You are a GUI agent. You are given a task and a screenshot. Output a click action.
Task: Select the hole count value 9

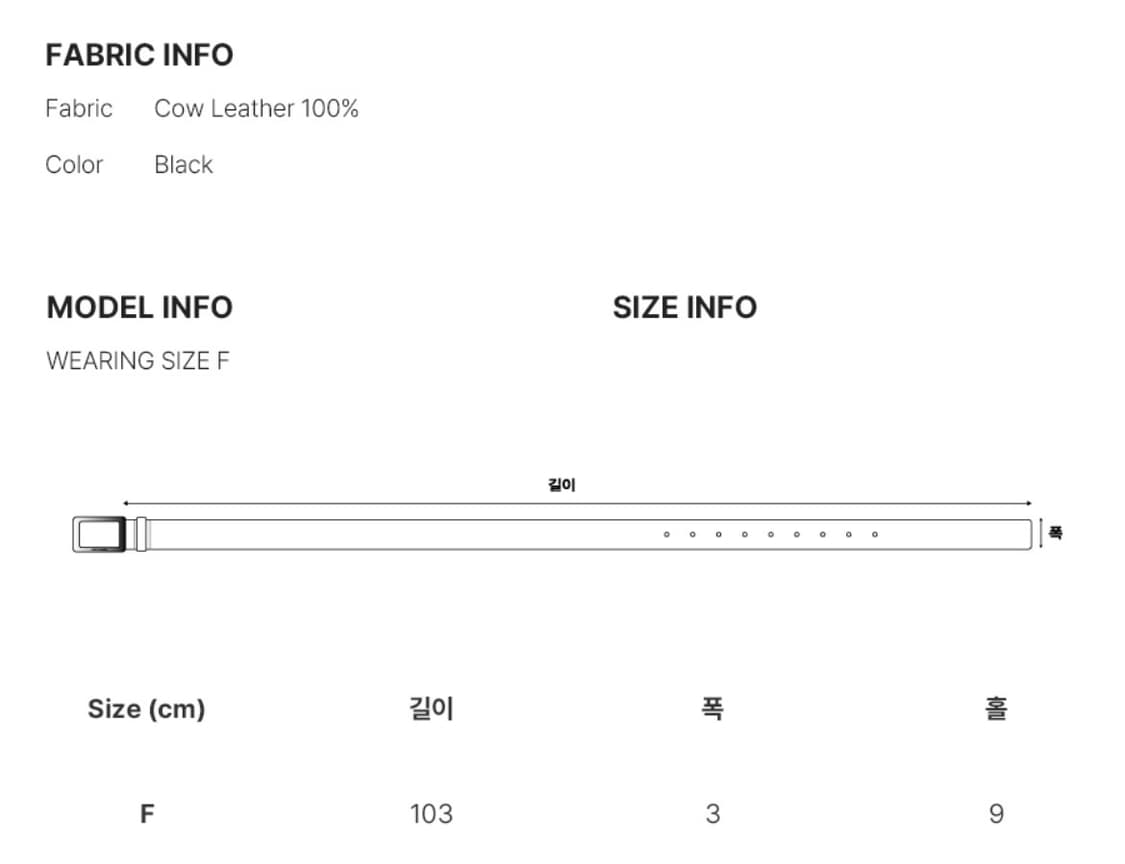[996, 814]
